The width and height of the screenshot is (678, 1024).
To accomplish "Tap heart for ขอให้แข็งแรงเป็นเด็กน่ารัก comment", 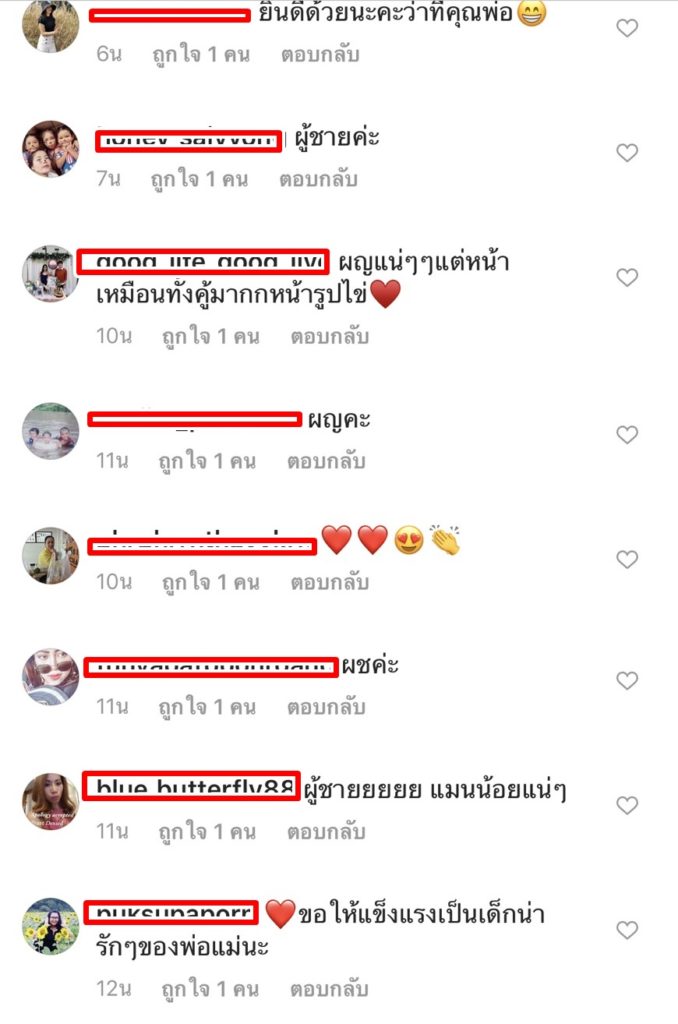I will pyautogui.click(x=627, y=930).
